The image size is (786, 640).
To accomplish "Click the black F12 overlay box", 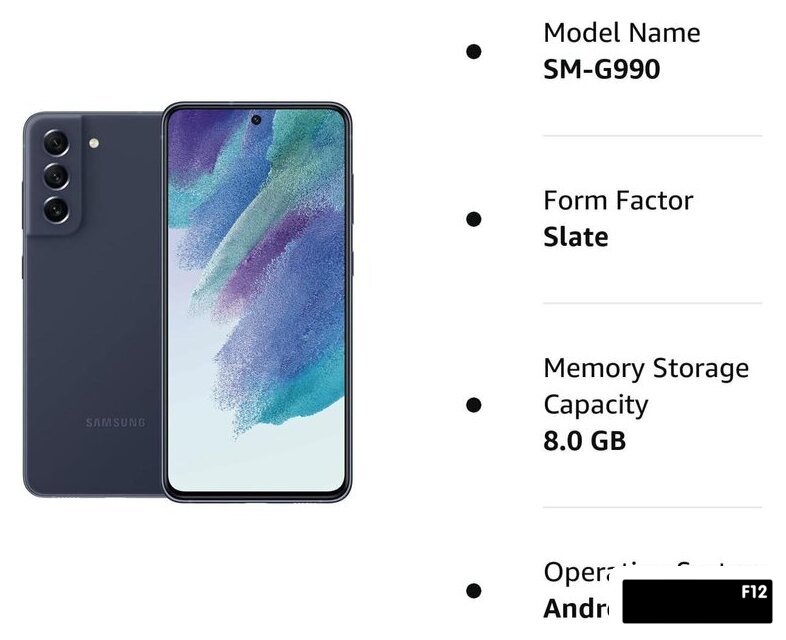I will coord(697,601).
